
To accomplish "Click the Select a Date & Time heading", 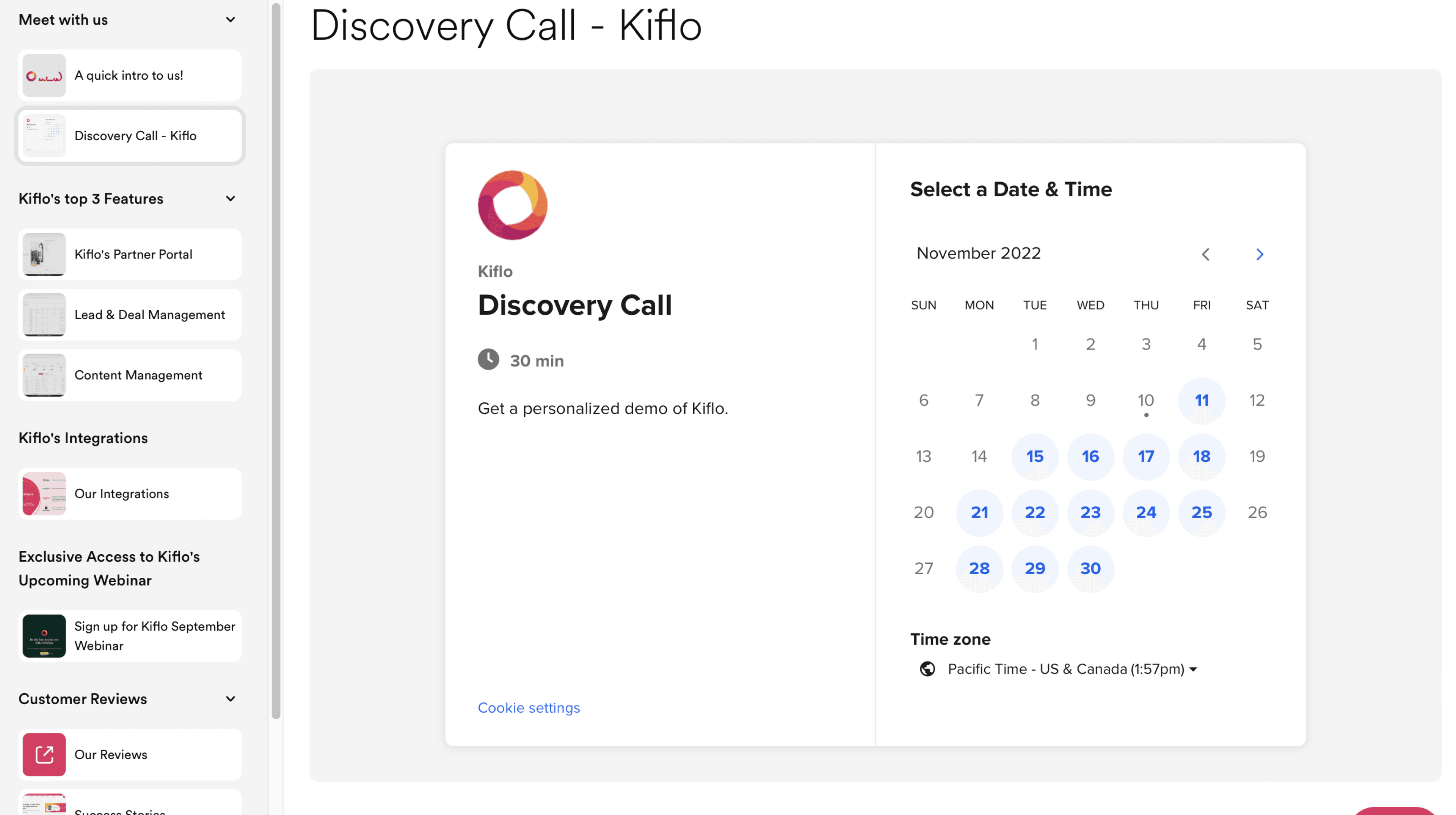I will pos(1011,189).
